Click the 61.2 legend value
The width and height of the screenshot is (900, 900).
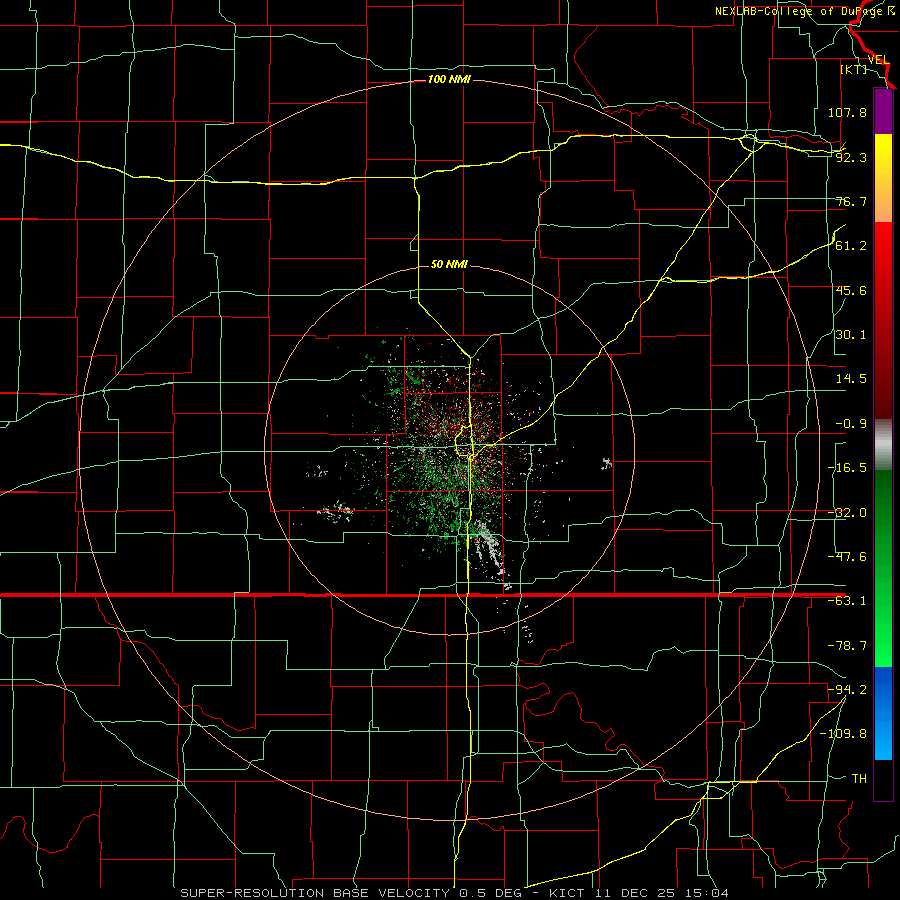[x=851, y=246]
